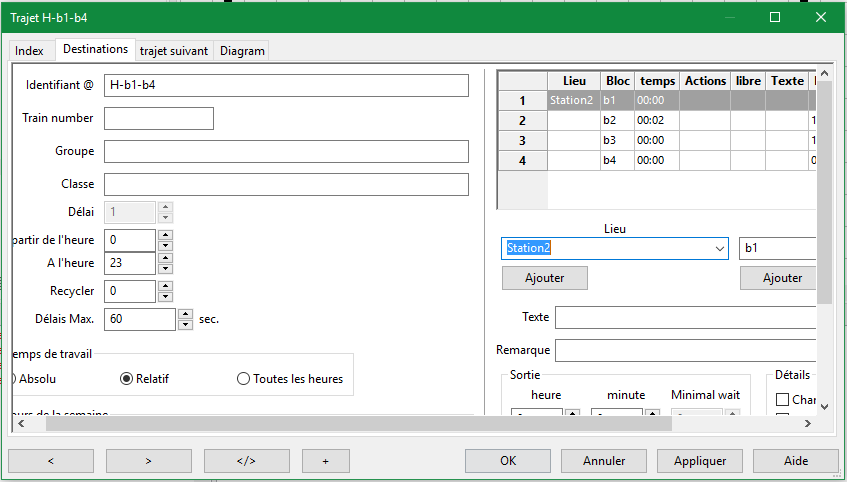Viewport: 847px width, 482px height.
Task: Select row 2 header in destinations table
Action: tap(522, 120)
